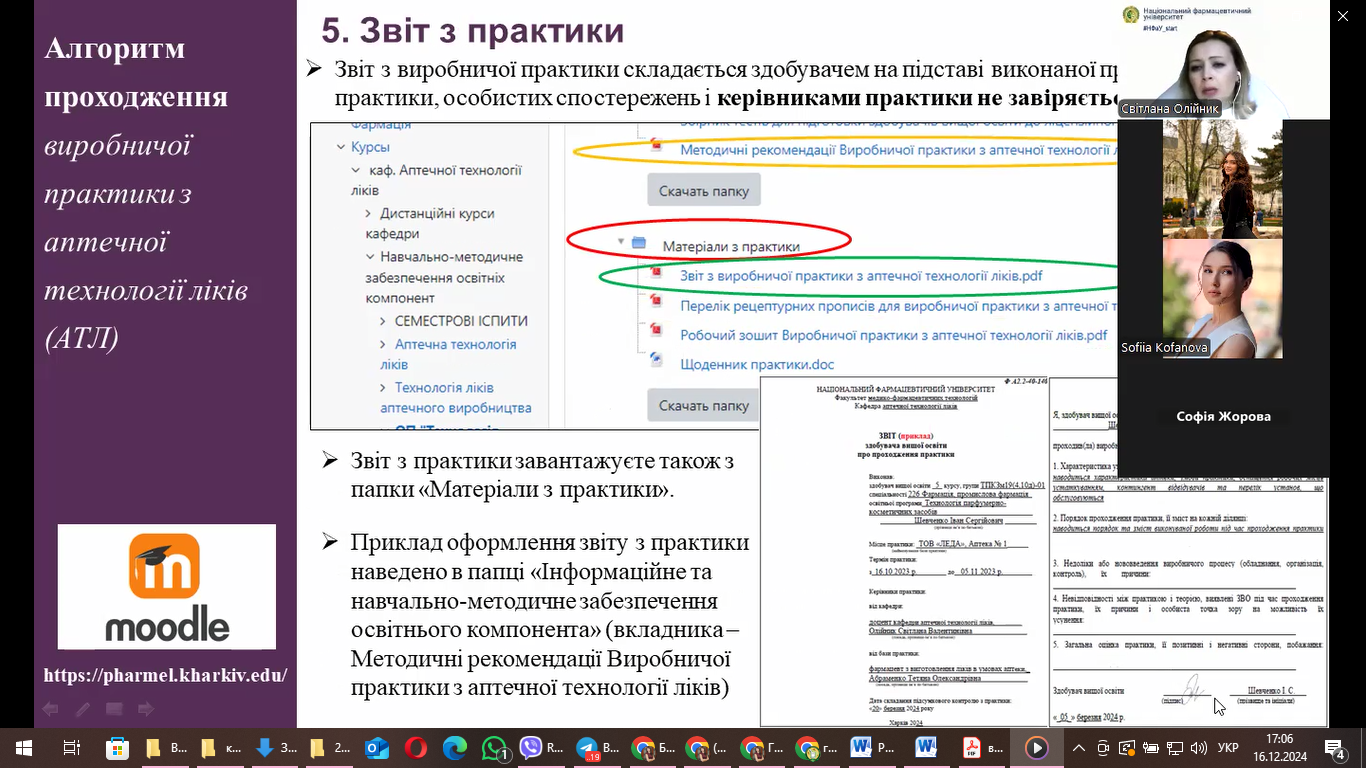Switch to Word document labeled 'Р...'
The width and height of the screenshot is (1366, 768).
coord(871,747)
